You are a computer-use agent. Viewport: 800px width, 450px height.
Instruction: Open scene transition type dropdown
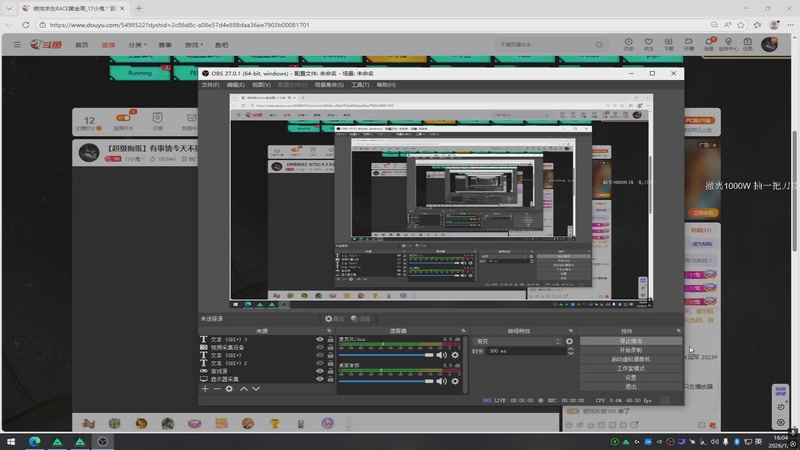518,341
